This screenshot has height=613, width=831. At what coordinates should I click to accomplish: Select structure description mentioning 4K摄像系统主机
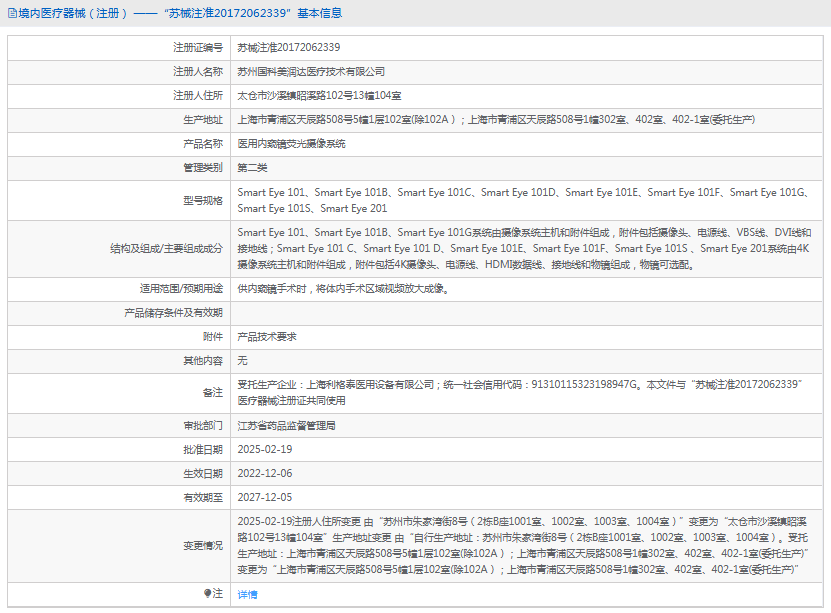tap(524, 248)
